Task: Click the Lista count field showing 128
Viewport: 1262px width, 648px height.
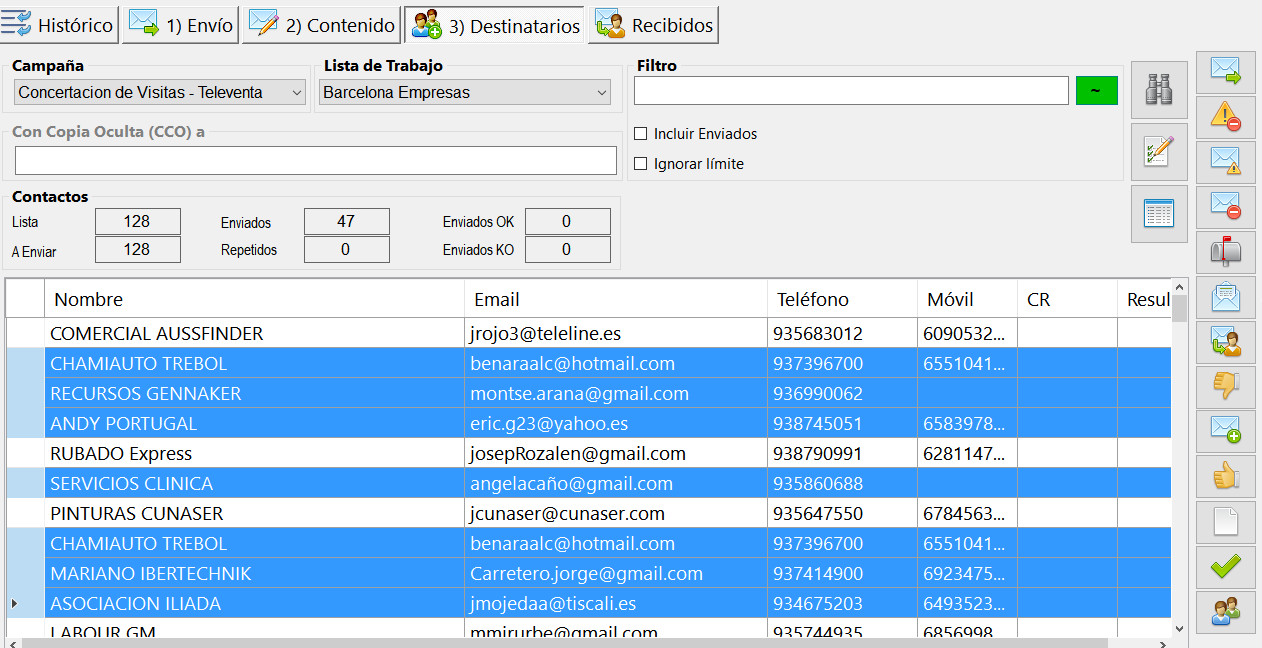Action: tap(137, 222)
